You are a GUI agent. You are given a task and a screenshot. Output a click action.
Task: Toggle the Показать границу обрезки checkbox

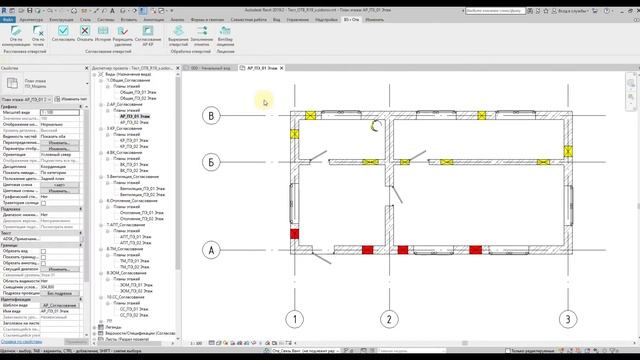click(44, 257)
